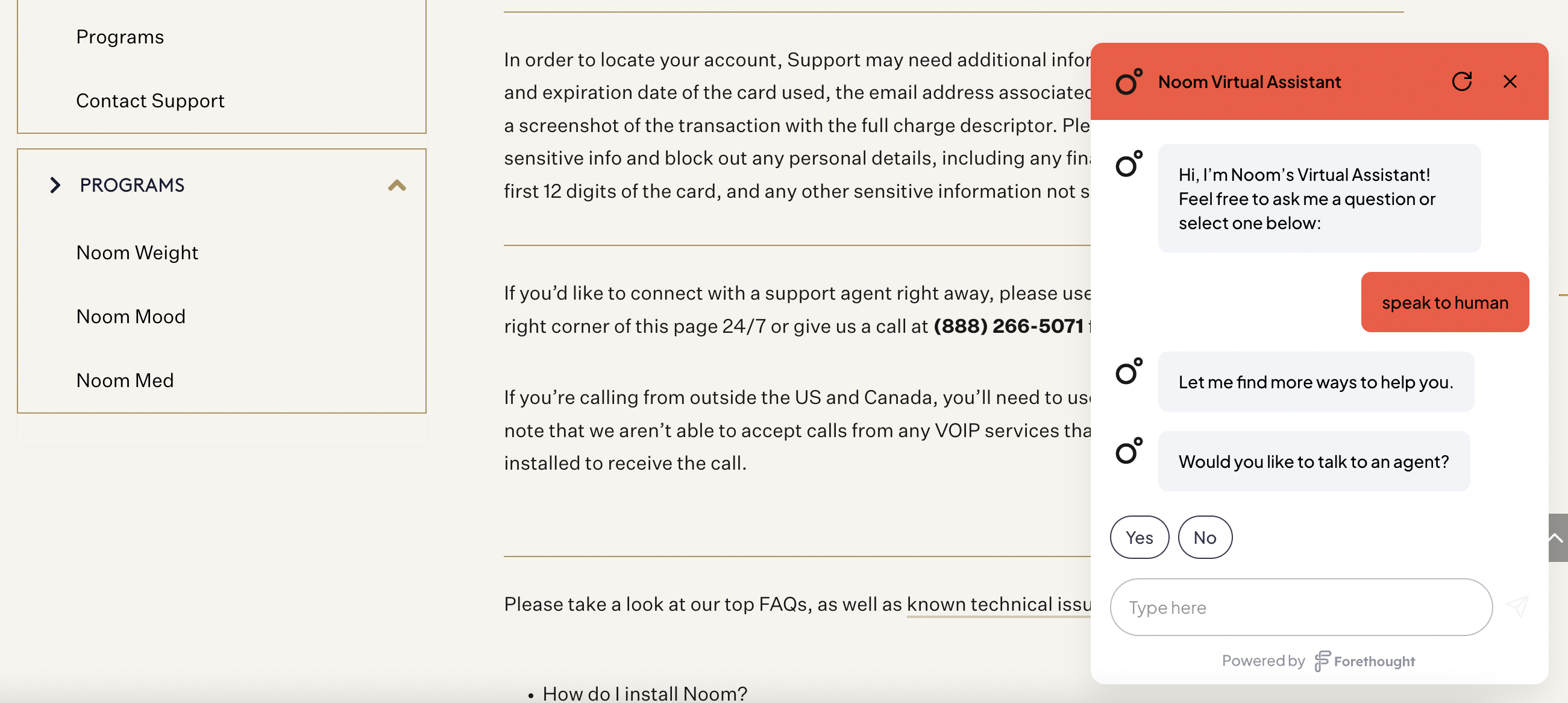Image resolution: width=1568 pixels, height=703 pixels.
Task: Open Noom Weight program page
Action: [137, 251]
